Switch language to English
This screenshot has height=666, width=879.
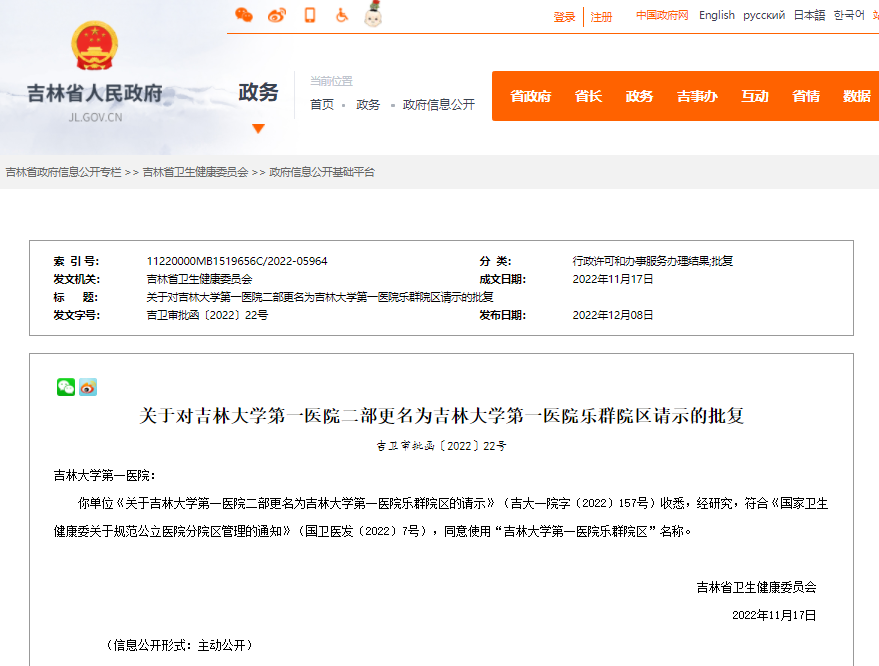[x=716, y=15]
